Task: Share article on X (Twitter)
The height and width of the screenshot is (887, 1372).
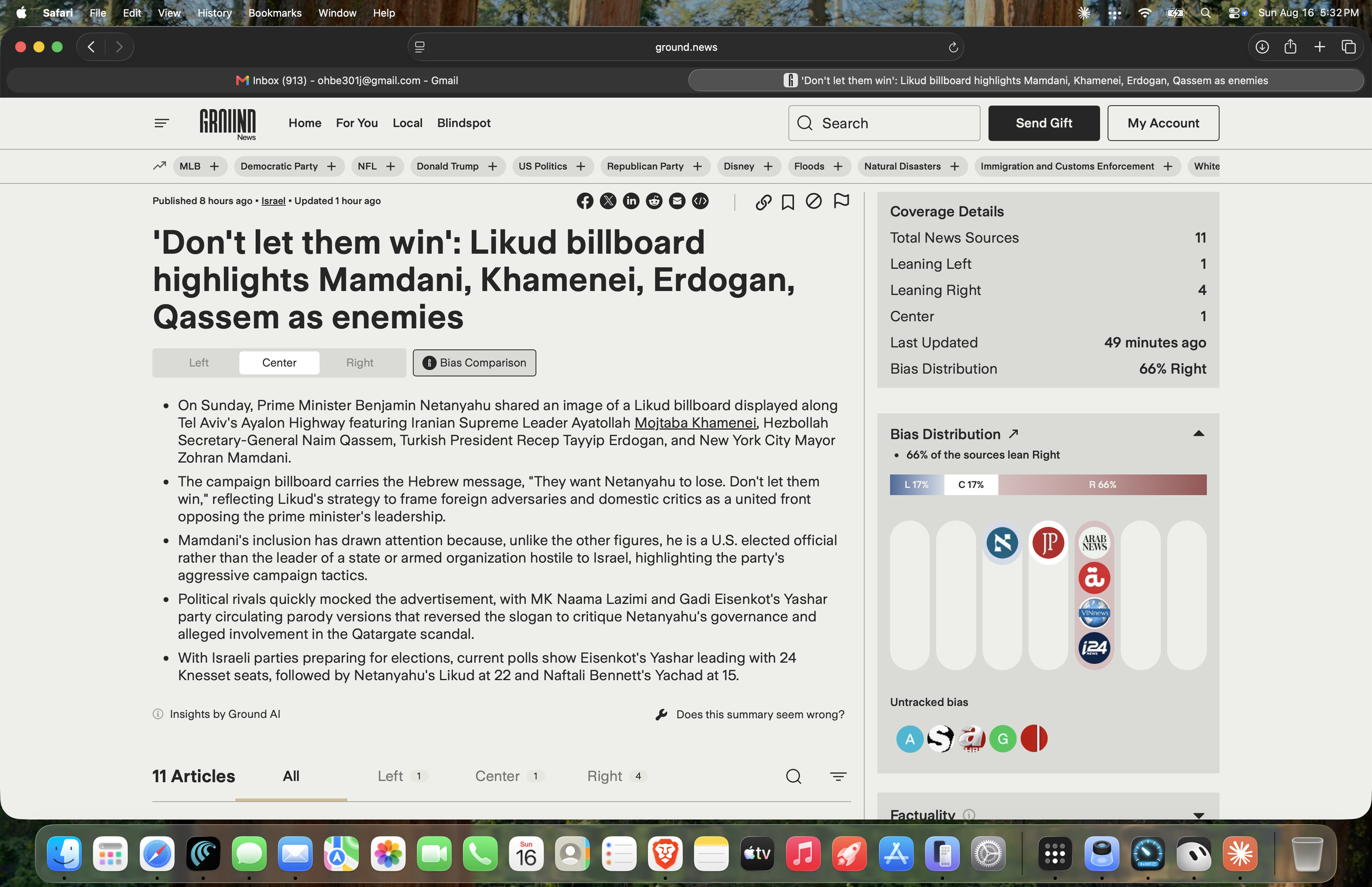Action: click(x=608, y=201)
